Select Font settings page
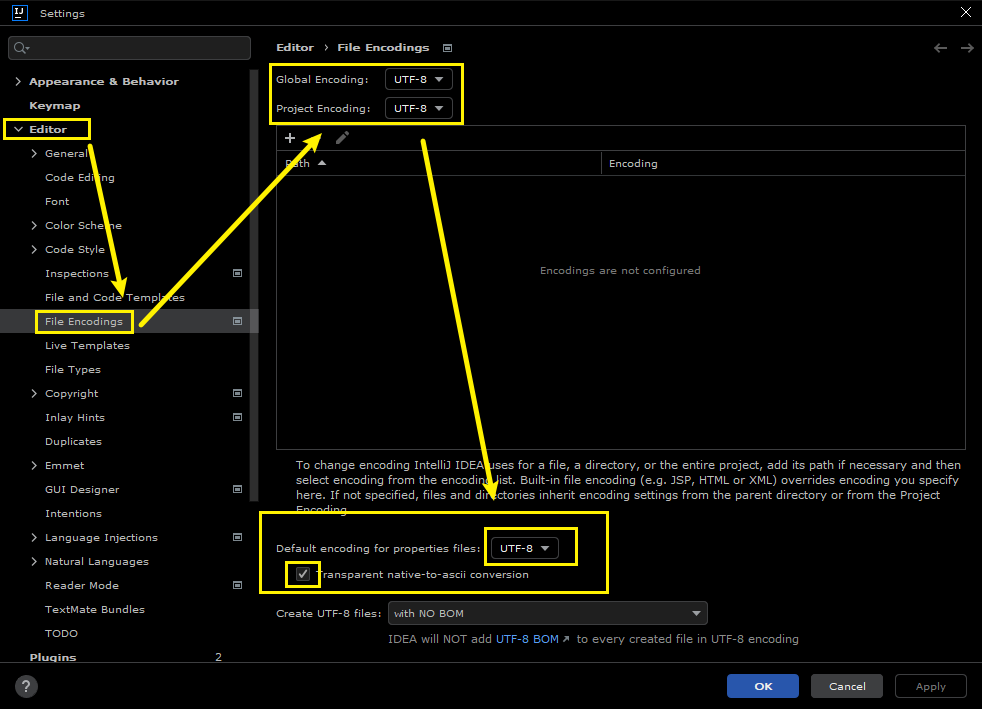This screenshot has width=982, height=709. tap(57, 201)
